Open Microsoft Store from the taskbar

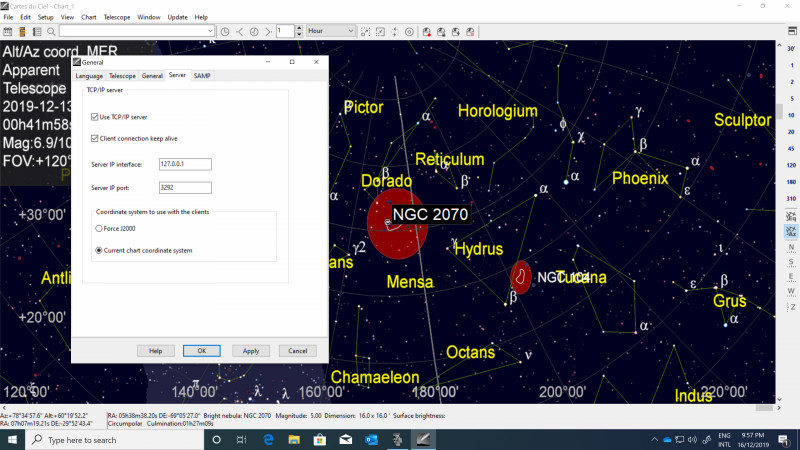(x=319, y=440)
